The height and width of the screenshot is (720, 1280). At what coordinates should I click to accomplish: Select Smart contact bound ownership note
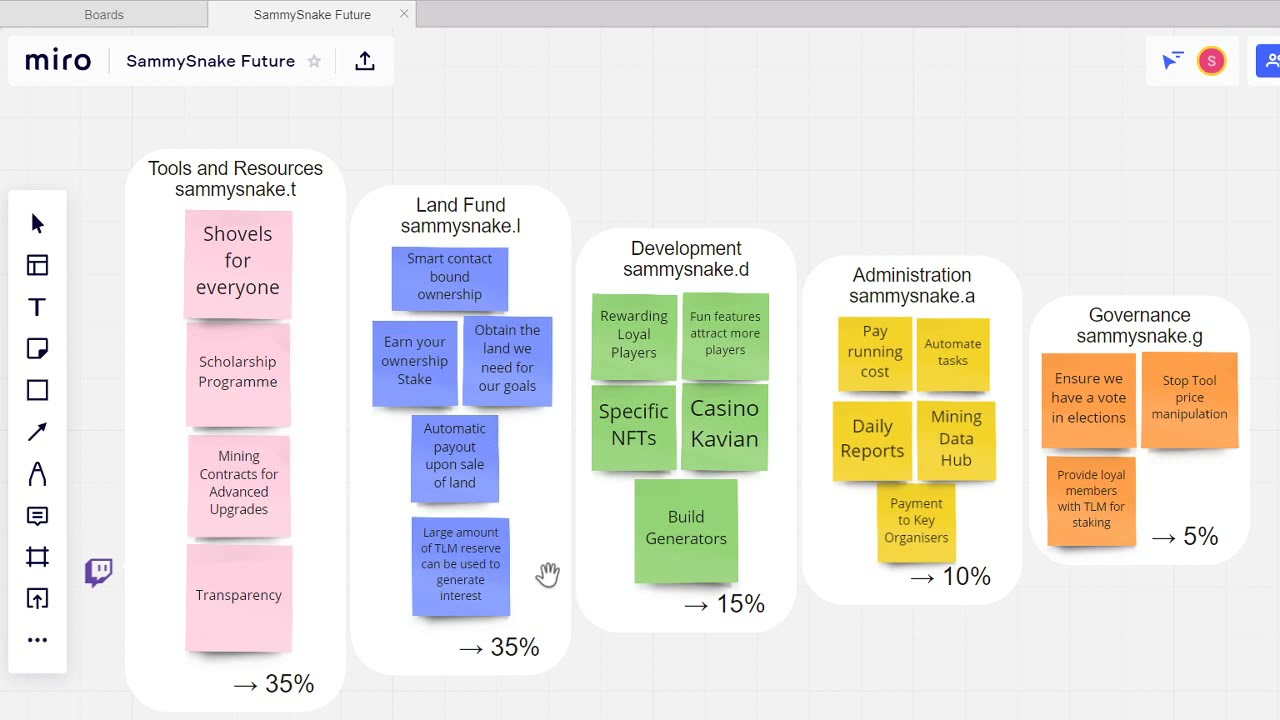point(450,278)
